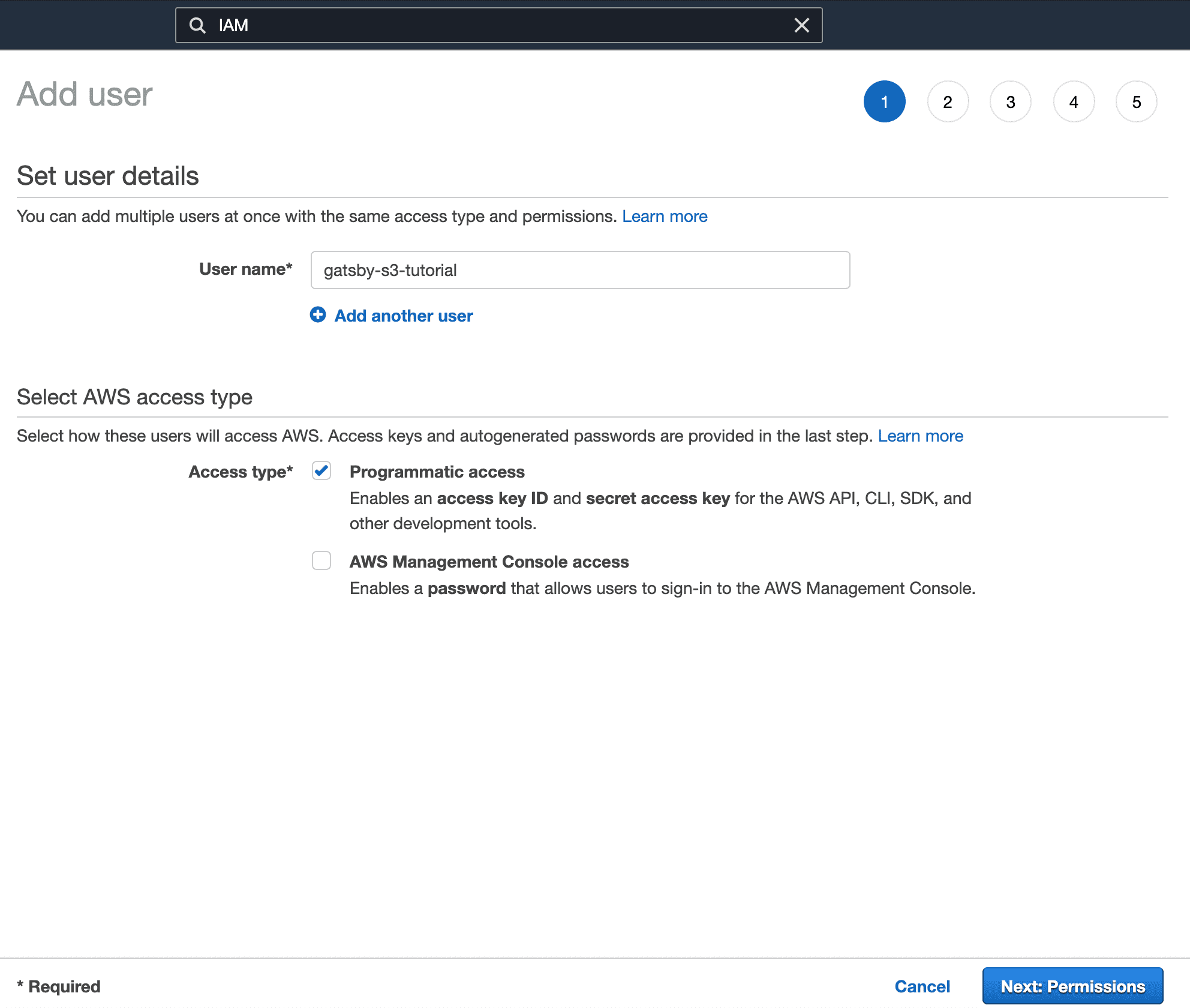Click the search icon in top bar

pos(197,25)
